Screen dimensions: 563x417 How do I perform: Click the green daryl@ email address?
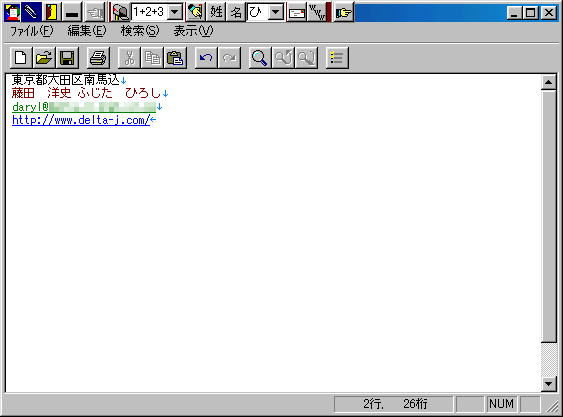[84, 107]
